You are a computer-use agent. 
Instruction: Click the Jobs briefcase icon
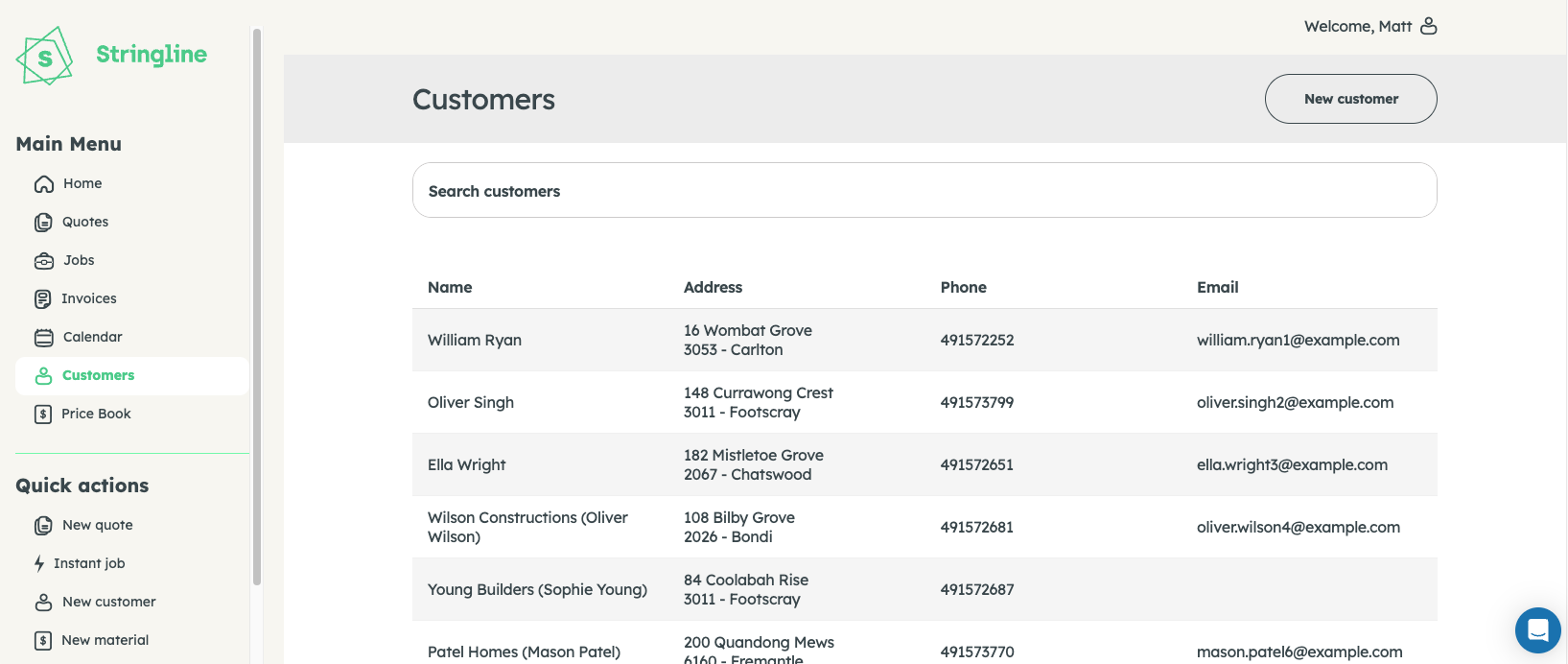click(x=44, y=261)
